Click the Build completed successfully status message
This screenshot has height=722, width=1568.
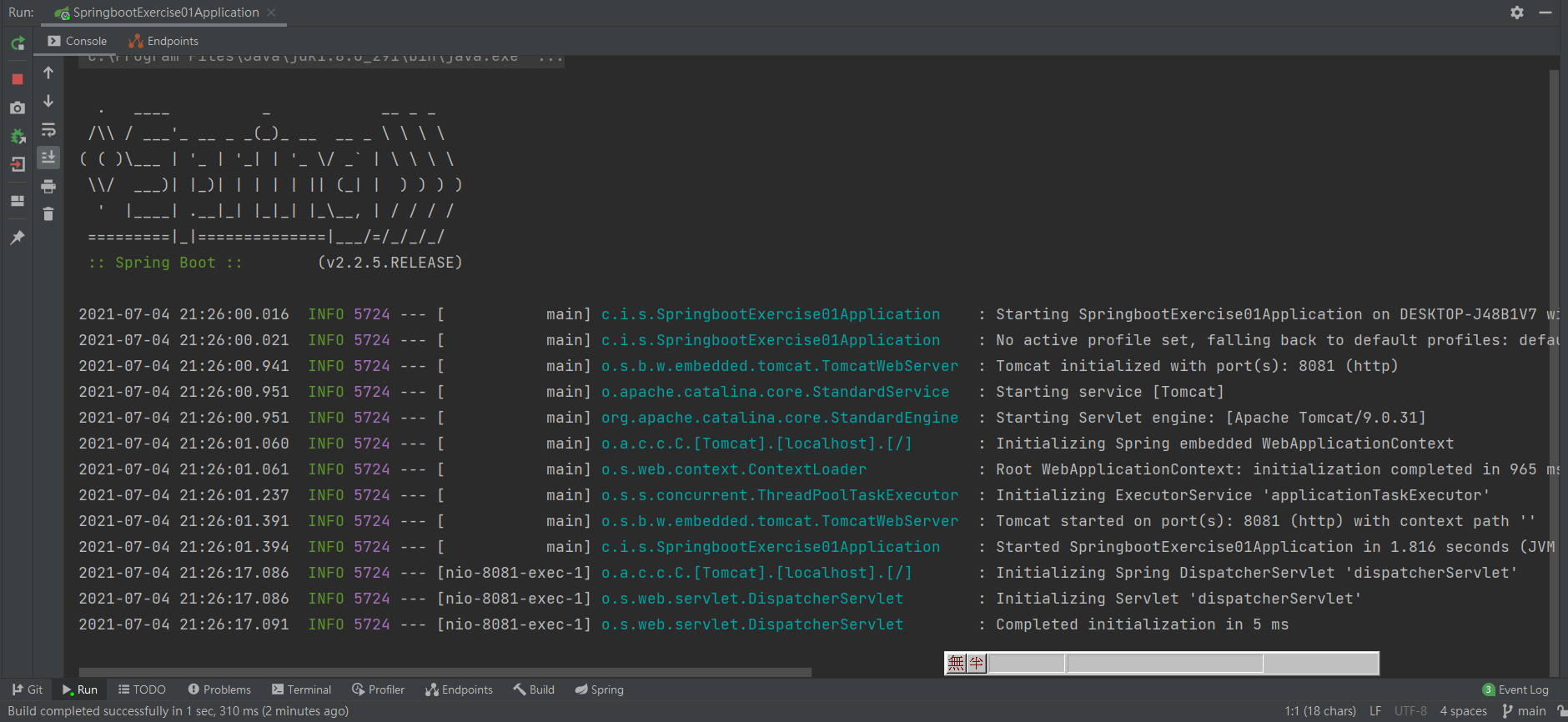tap(178, 711)
